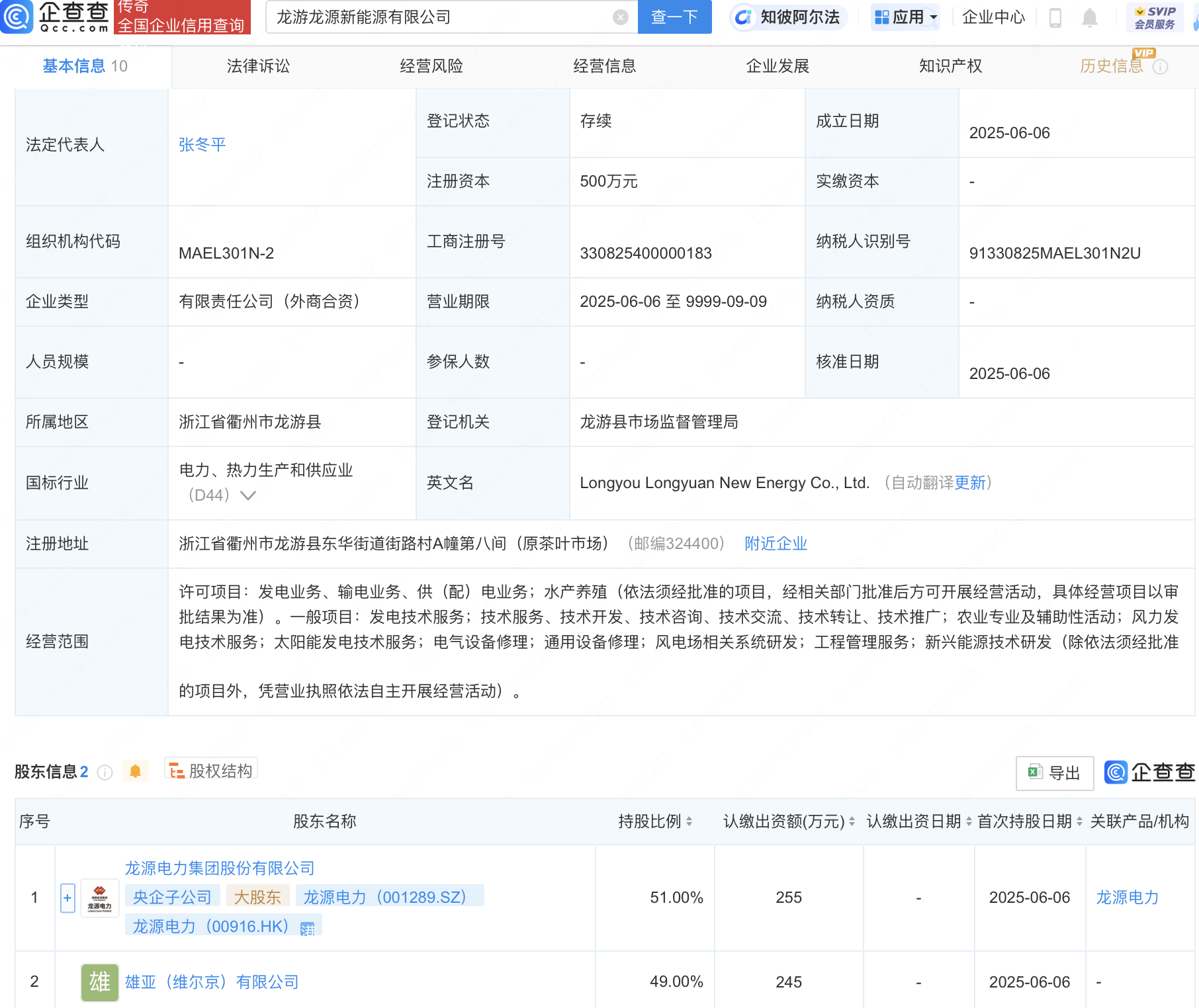Click 更新 link for English name
The height and width of the screenshot is (1008, 1199).
pos(970,483)
